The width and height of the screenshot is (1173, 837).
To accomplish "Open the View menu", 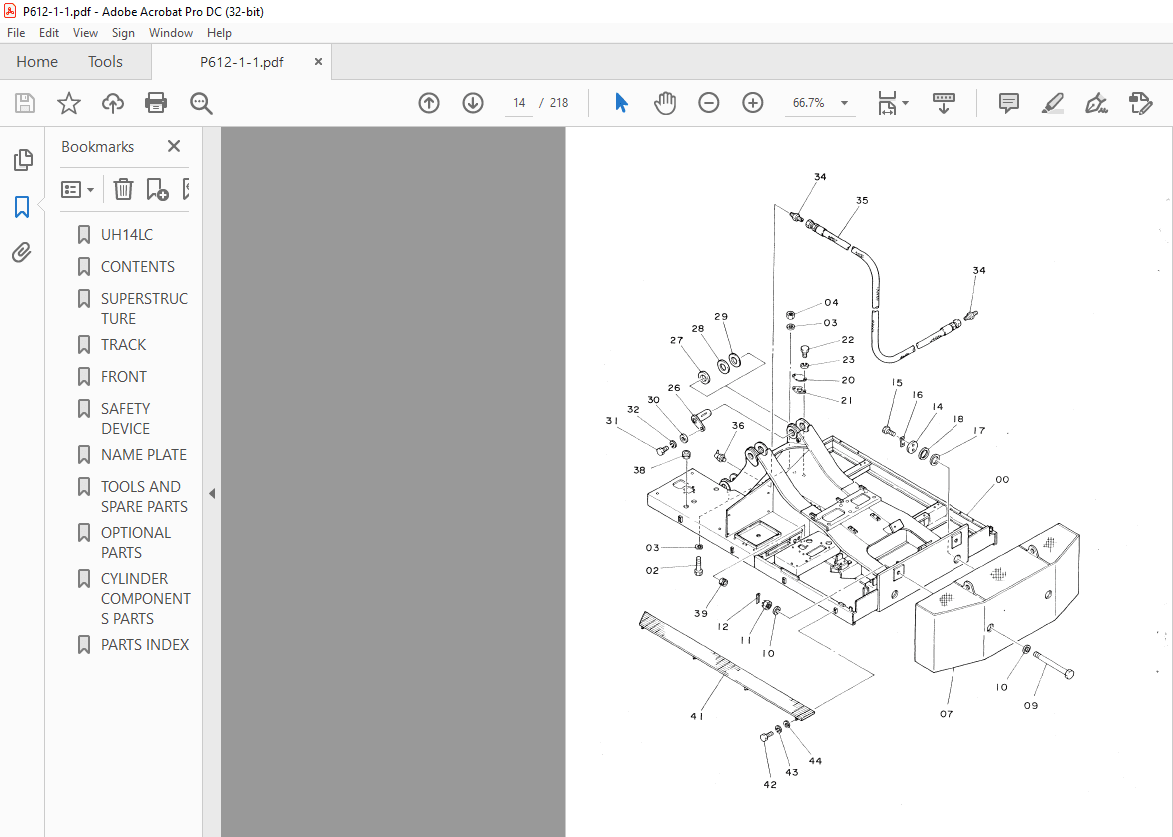I will coord(85,32).
